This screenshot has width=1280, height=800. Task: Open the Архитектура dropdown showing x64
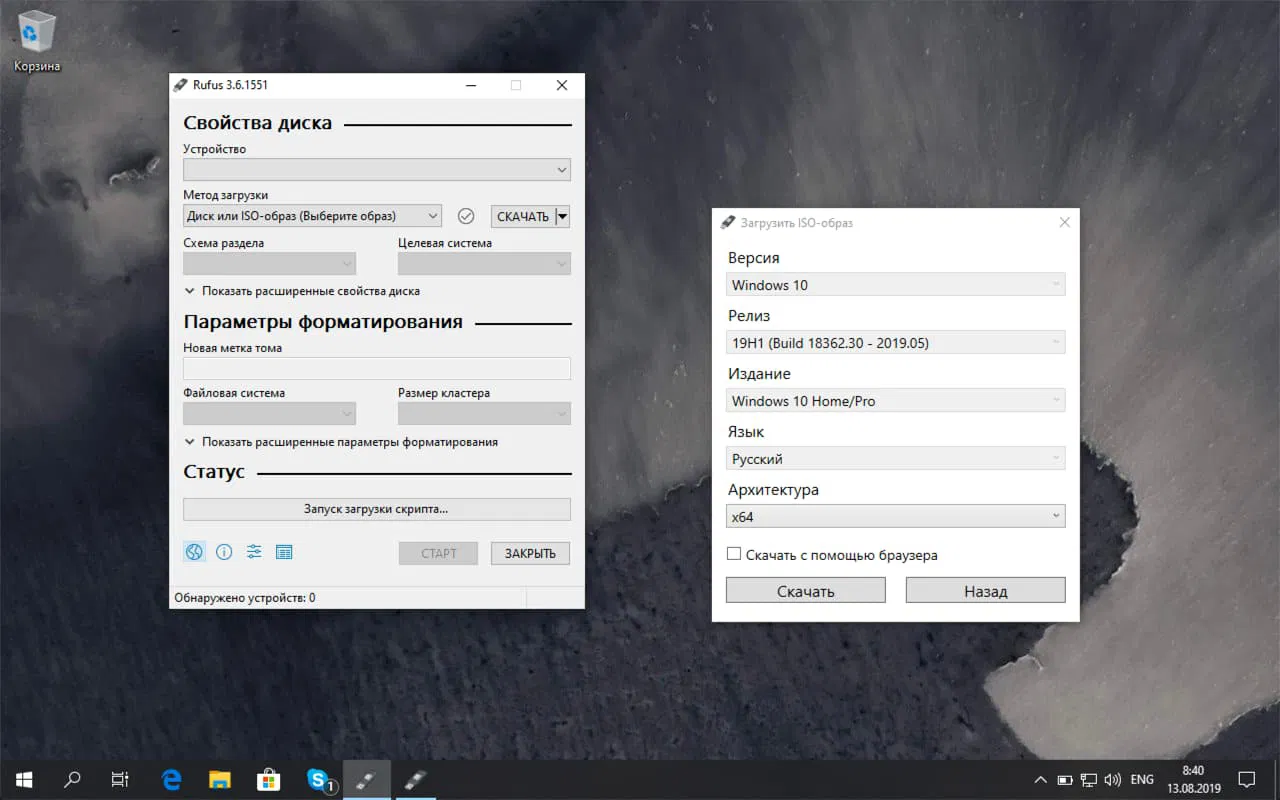[x=895, y=515]
